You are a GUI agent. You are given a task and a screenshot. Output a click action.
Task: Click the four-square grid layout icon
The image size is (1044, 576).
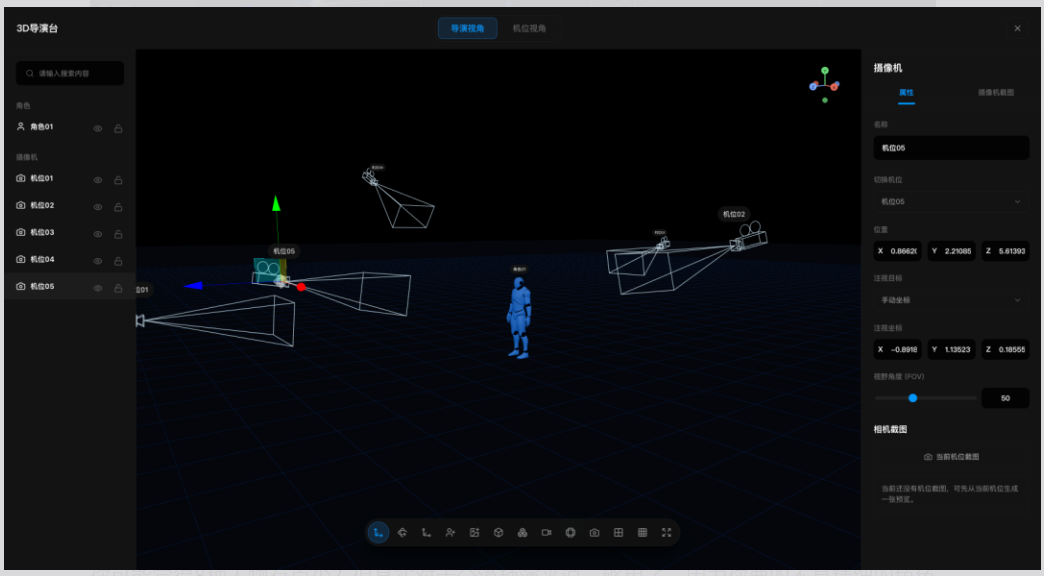(x=619, y=533)
